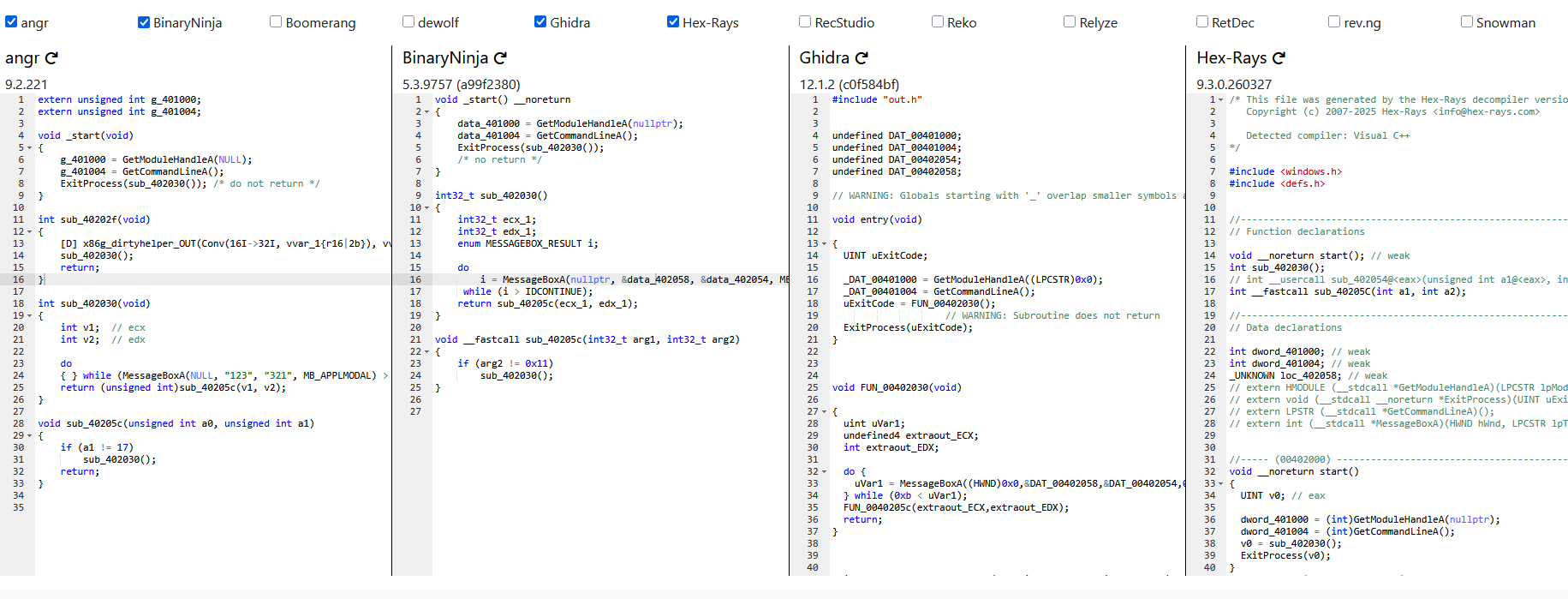Image resolution: width=1568 pixels, height=599 pixels.
Task: Click 'UINT uExitCode;' in Ghidra code
Action: pos(885,255)
